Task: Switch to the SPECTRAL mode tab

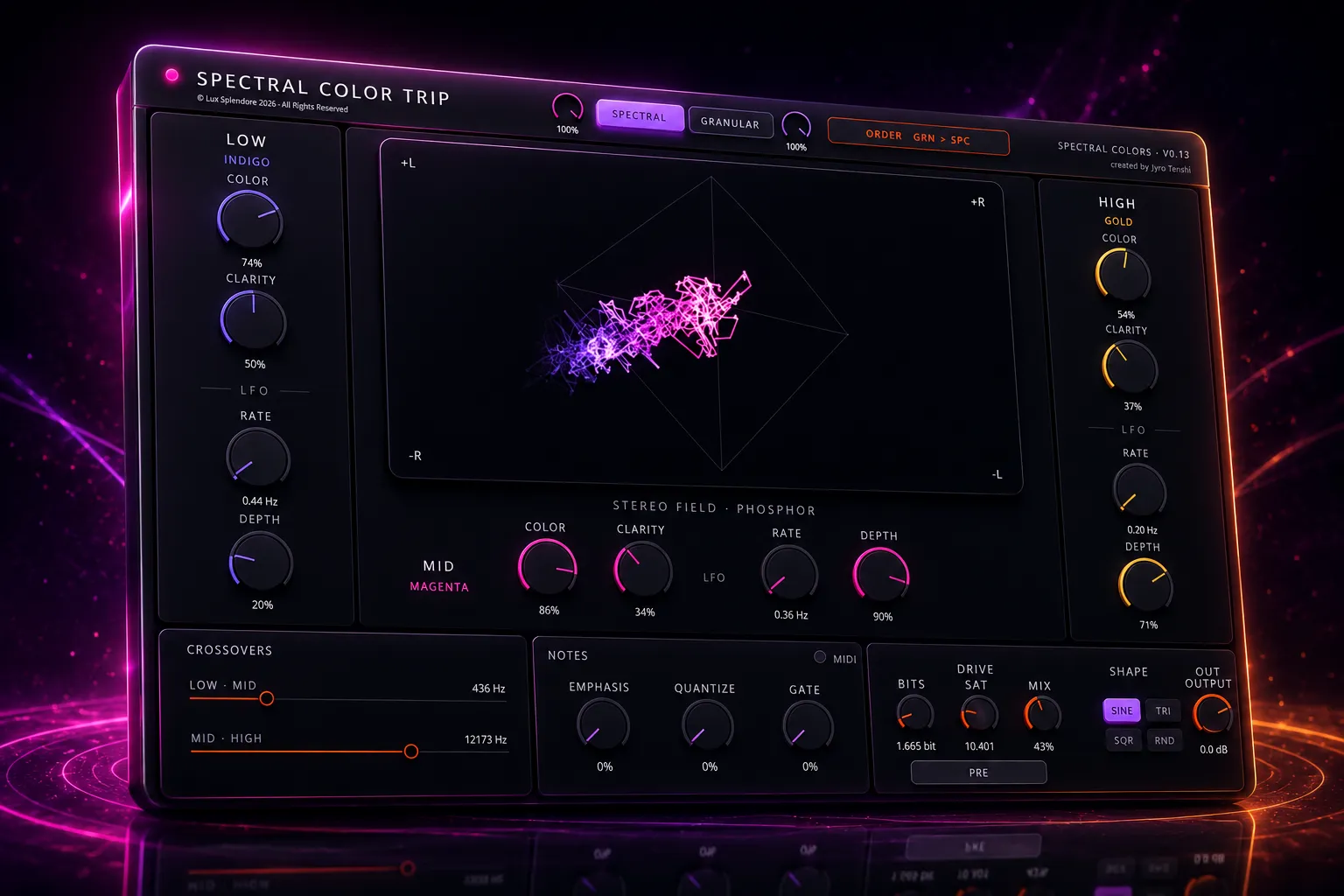Action: [x=639, y=115]
